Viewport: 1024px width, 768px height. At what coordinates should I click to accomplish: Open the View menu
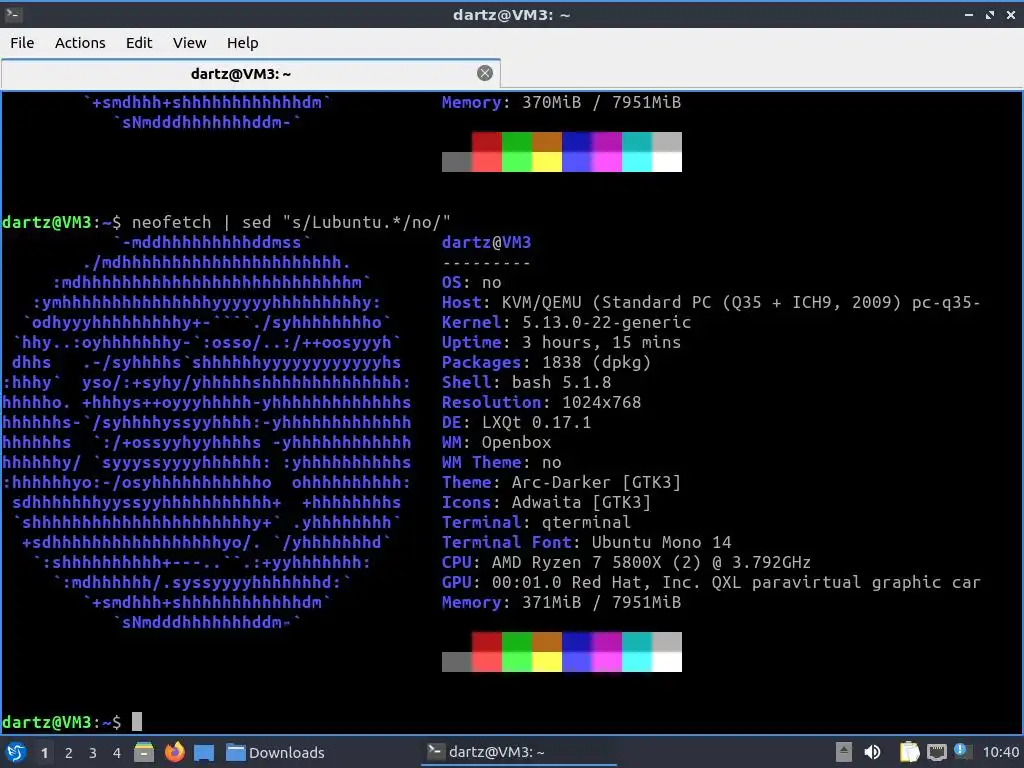tap(189, 43)
